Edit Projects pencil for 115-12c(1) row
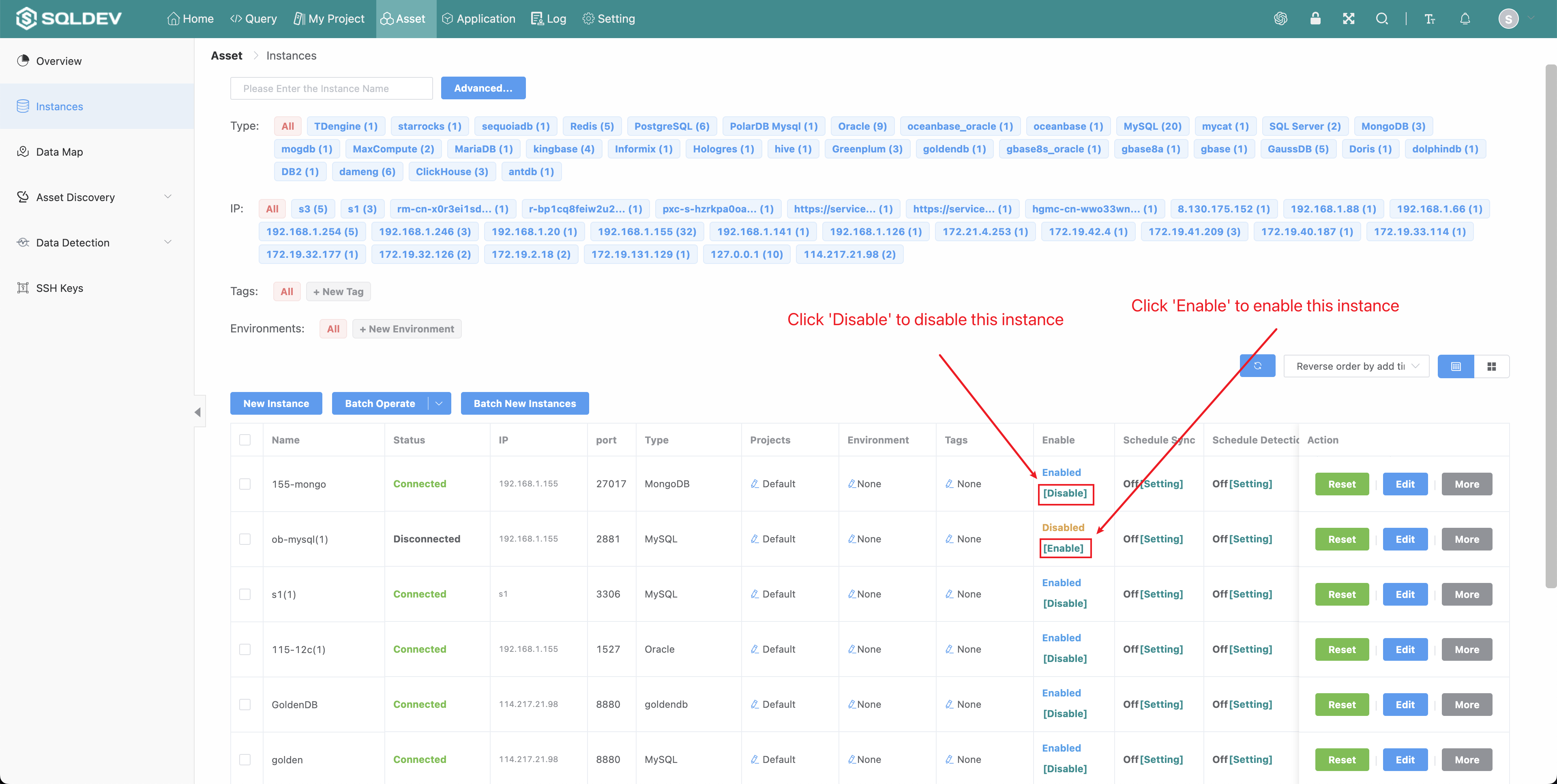1557x784 pixels. click(755, 649)
